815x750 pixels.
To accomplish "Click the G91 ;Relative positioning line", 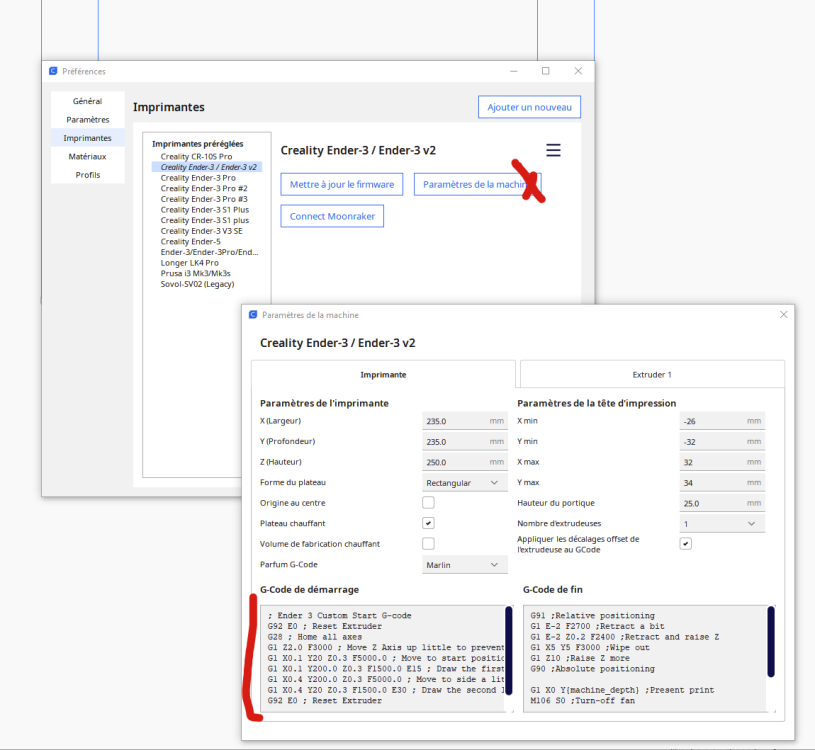I will coord(593,615).
